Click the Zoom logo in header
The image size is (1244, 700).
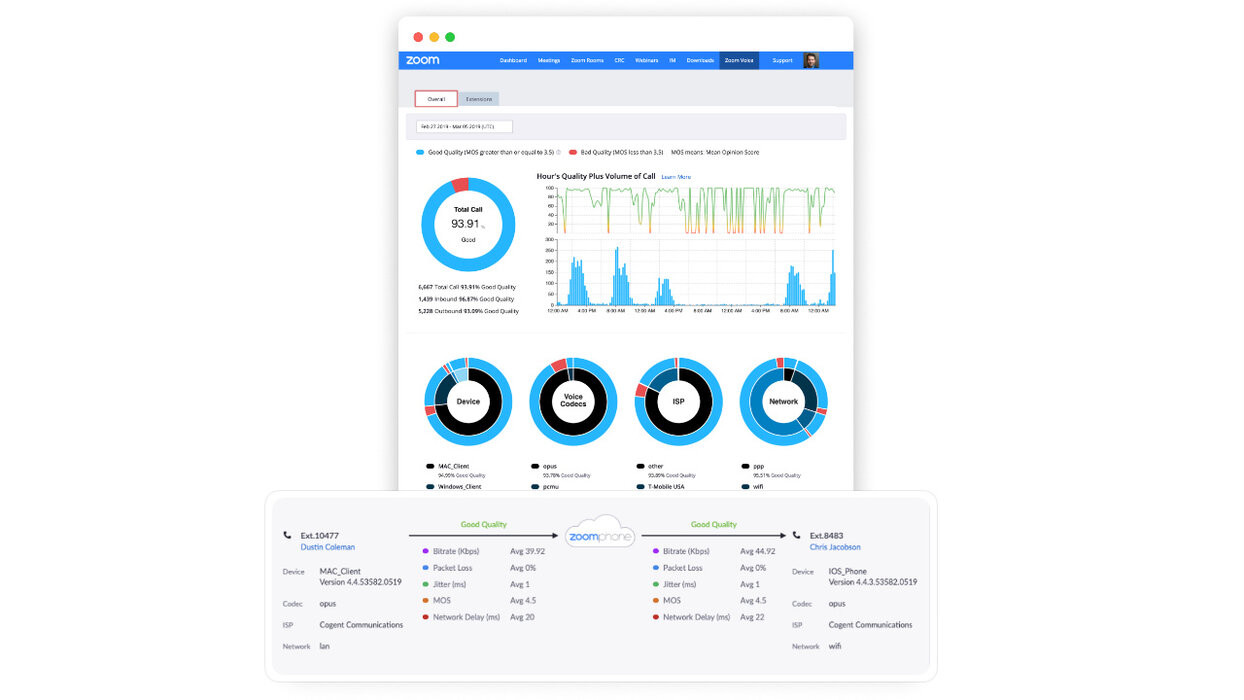422,61
